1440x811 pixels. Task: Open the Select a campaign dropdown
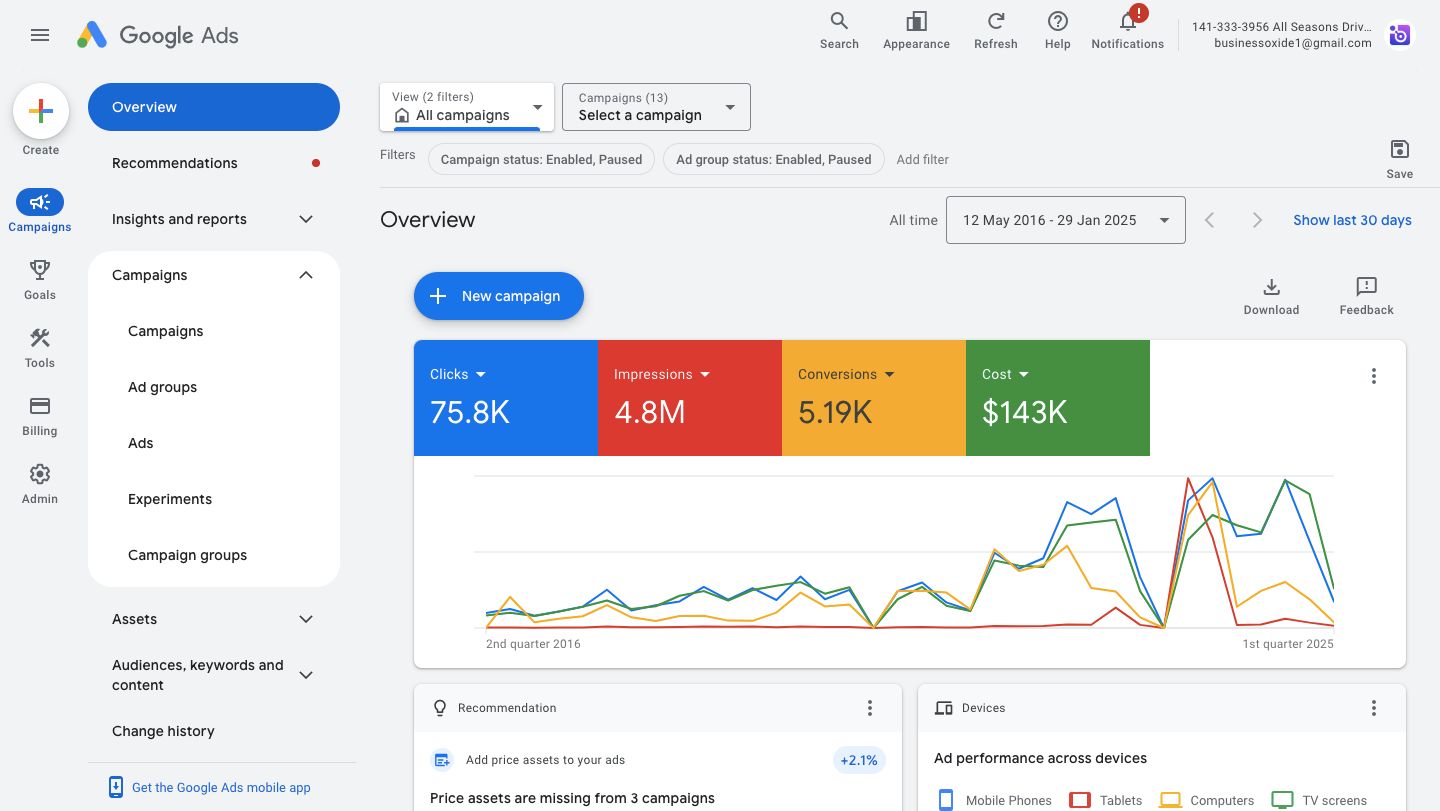(656, 107)
